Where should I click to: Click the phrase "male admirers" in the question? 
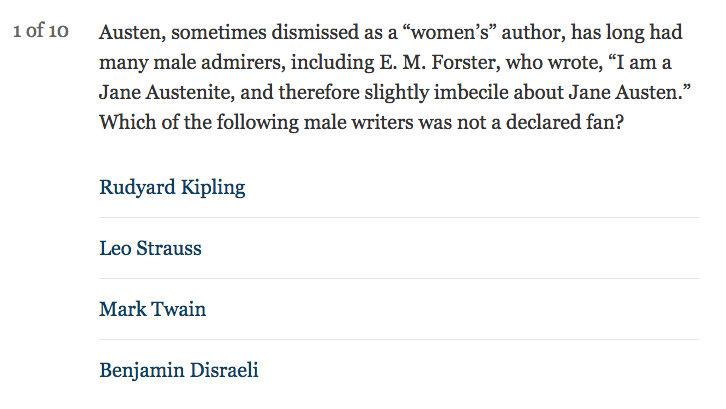[x=219, y=63]
